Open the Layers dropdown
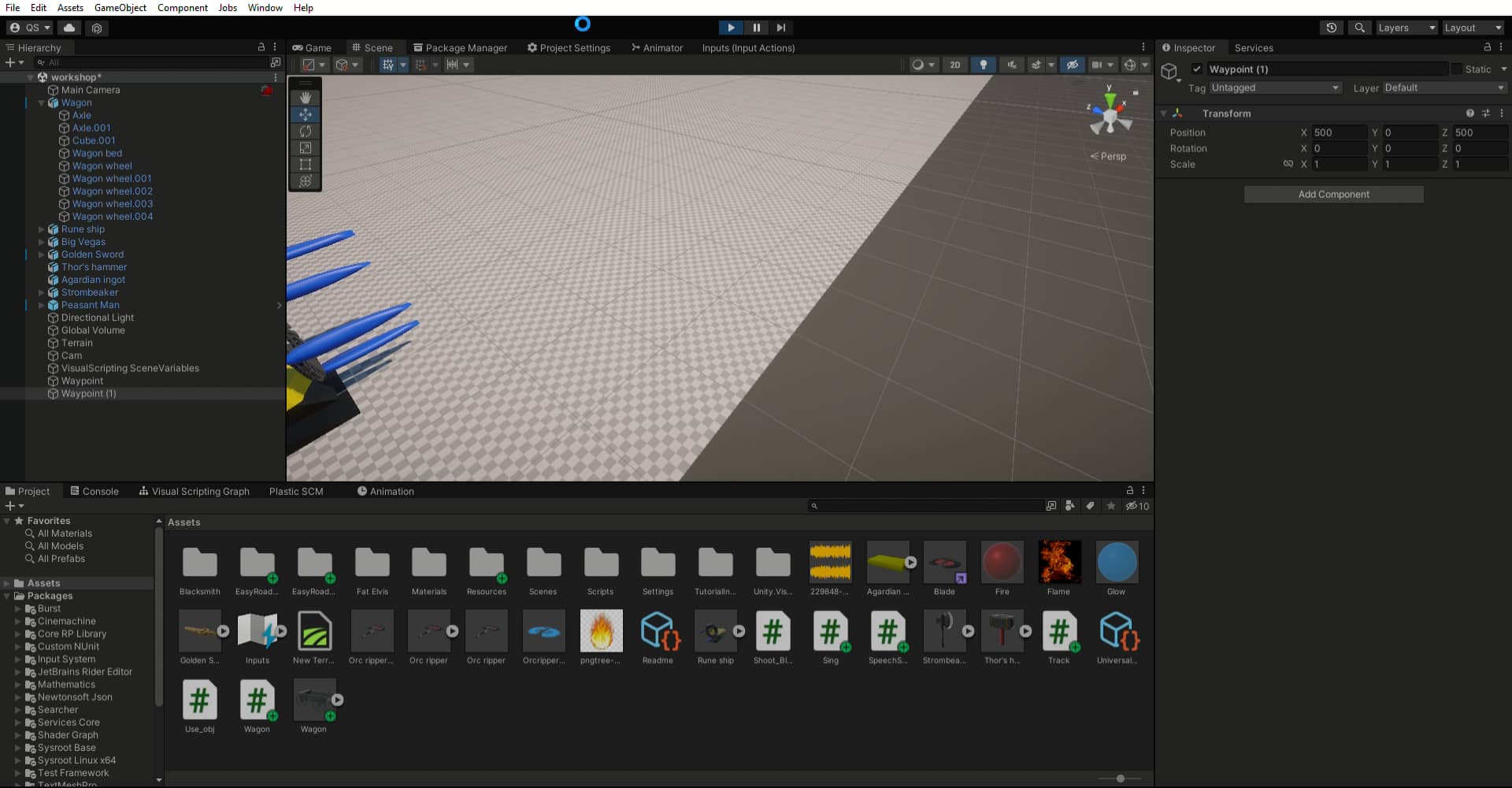 pos(1406,28)
